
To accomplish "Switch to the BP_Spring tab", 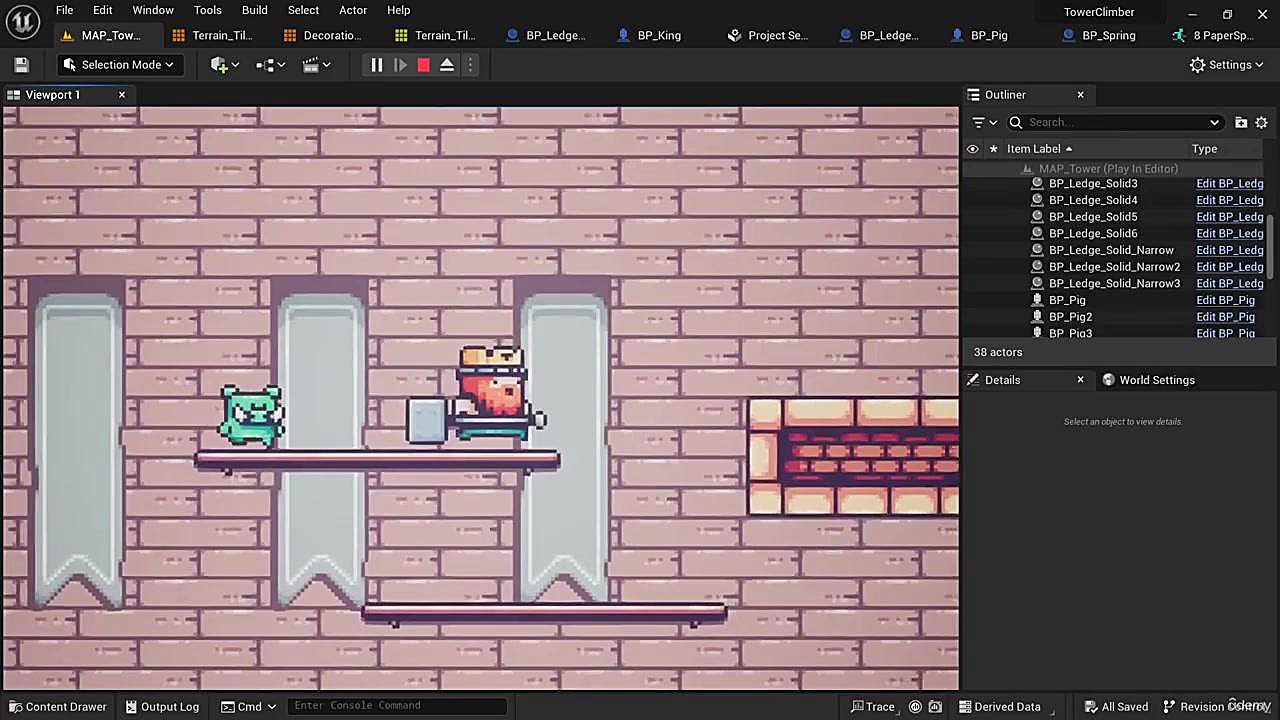I will [1099, 35].
